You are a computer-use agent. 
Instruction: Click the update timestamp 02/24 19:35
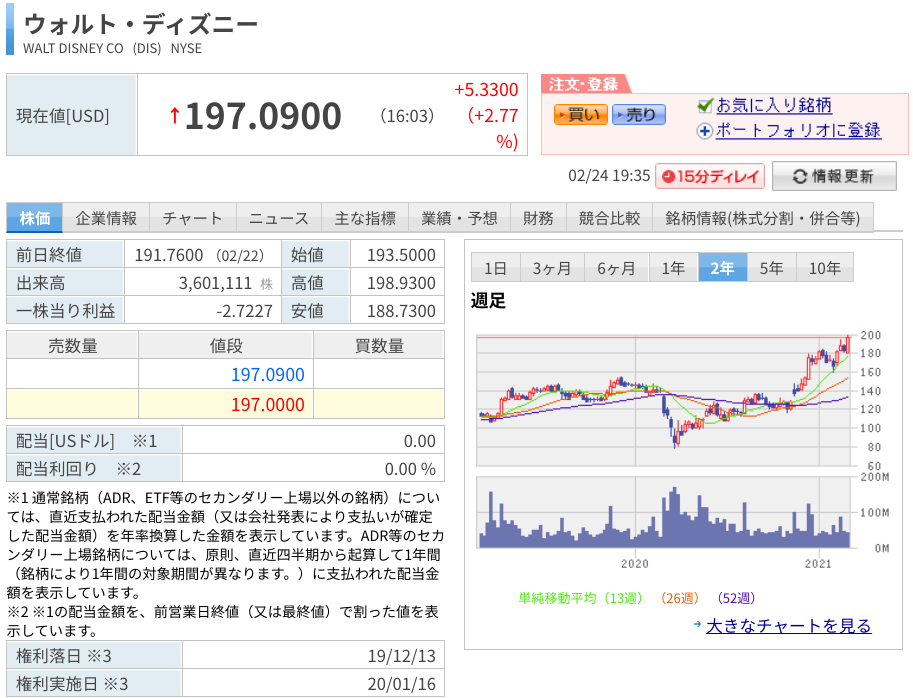pos(609,176)
